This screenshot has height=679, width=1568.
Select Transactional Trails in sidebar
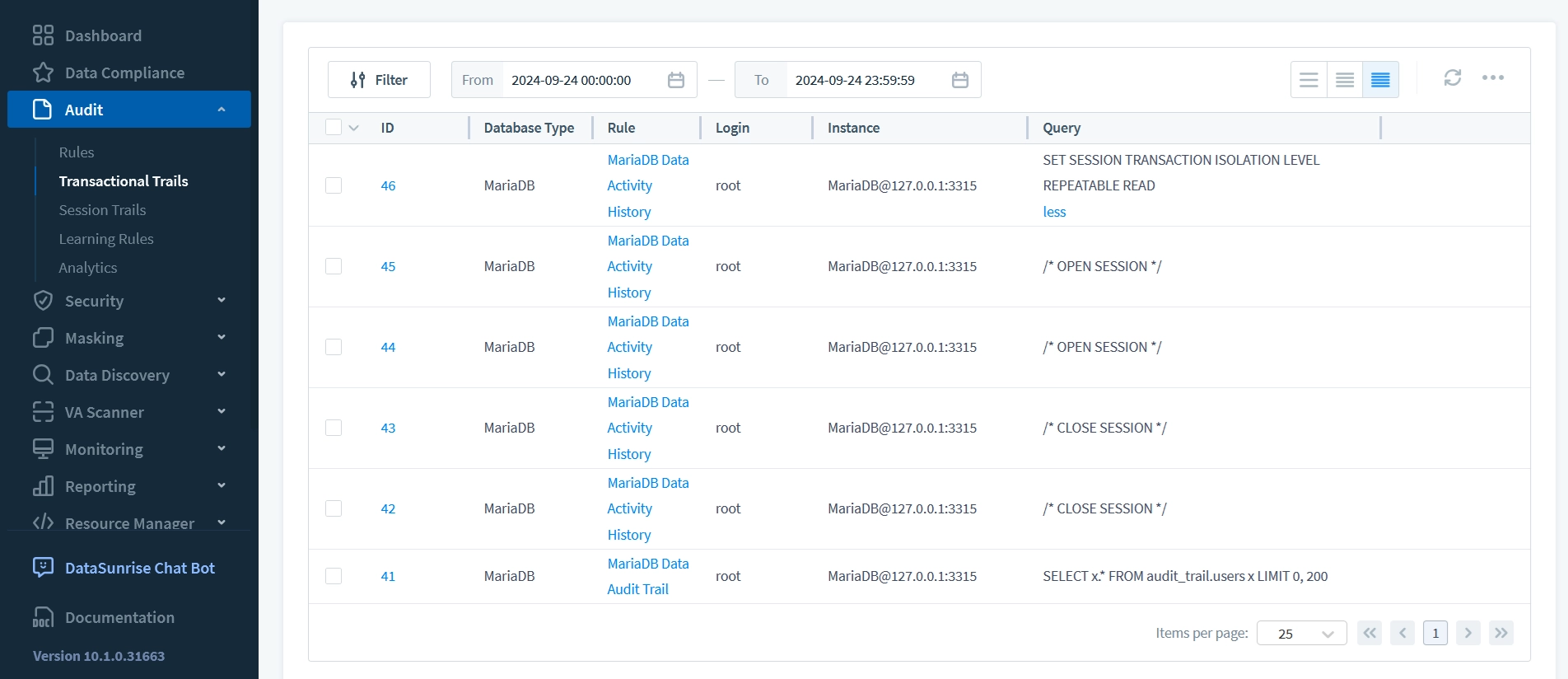124,181
